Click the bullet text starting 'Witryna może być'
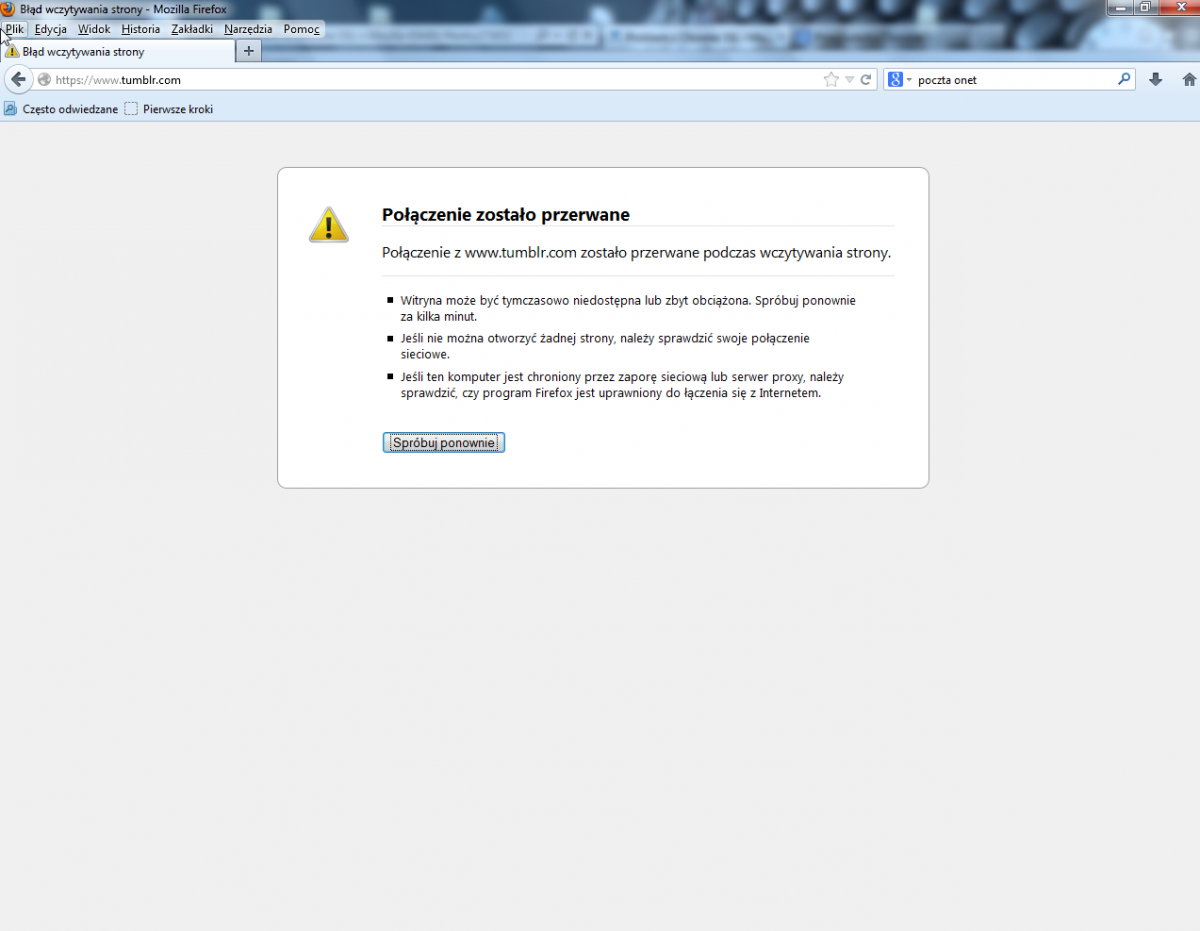The height and width of the screenshot is (931, 1200). (x=628, y=308)
